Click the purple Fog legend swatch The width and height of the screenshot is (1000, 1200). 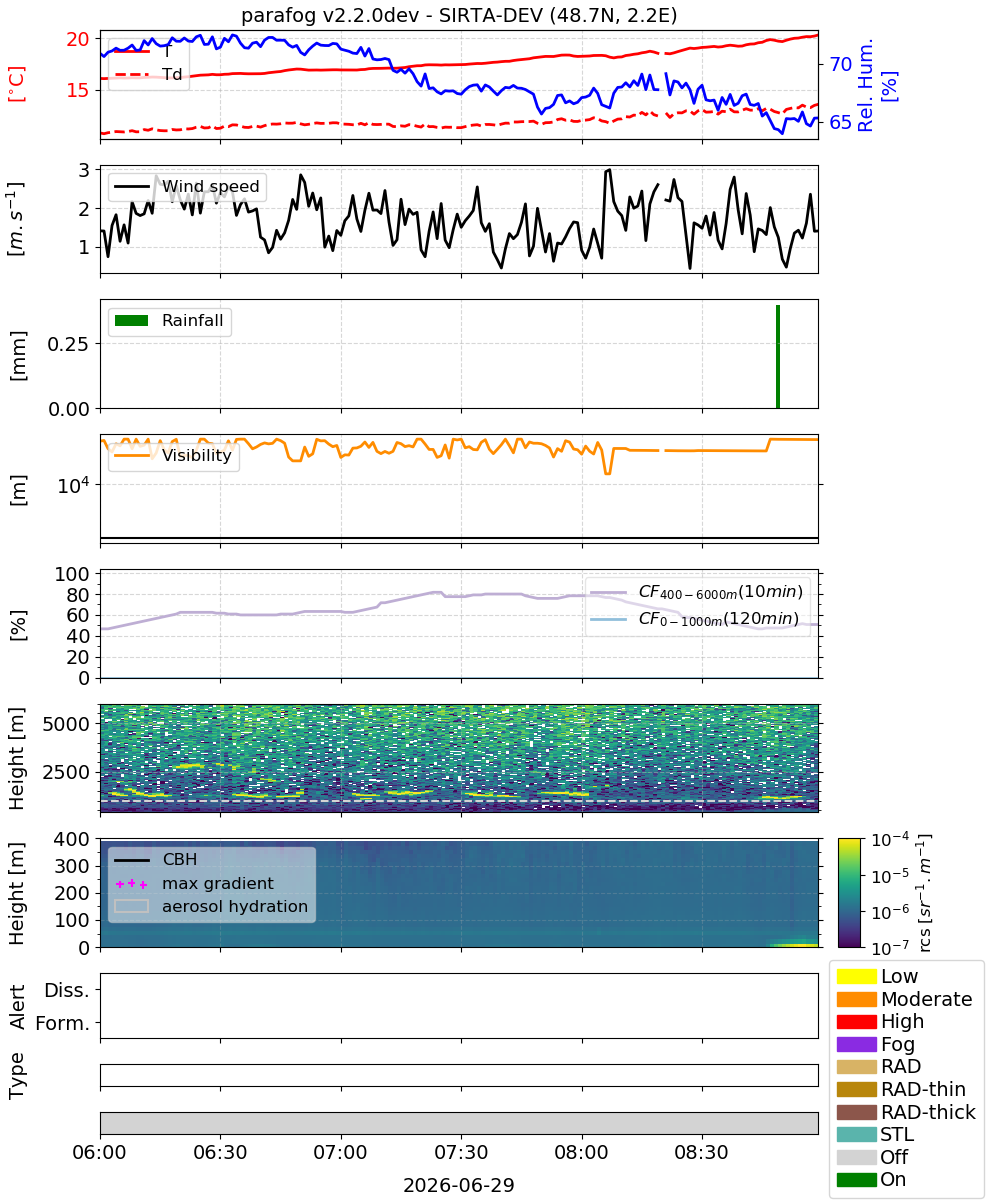[856, 1044]
